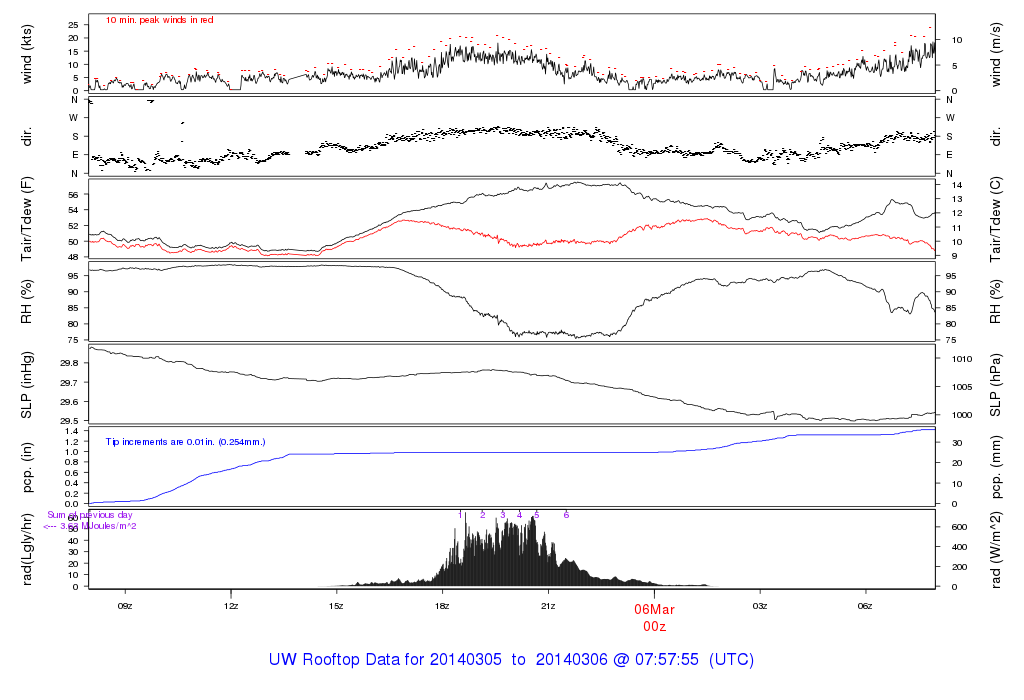Click the '12z' time axis label
This screenshot has height=700, width=1024.
[231, 606]
